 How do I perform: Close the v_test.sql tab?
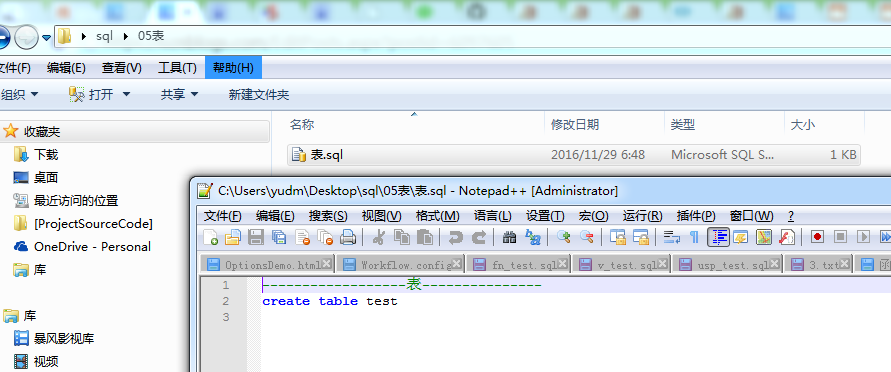[x=663, y=264]
